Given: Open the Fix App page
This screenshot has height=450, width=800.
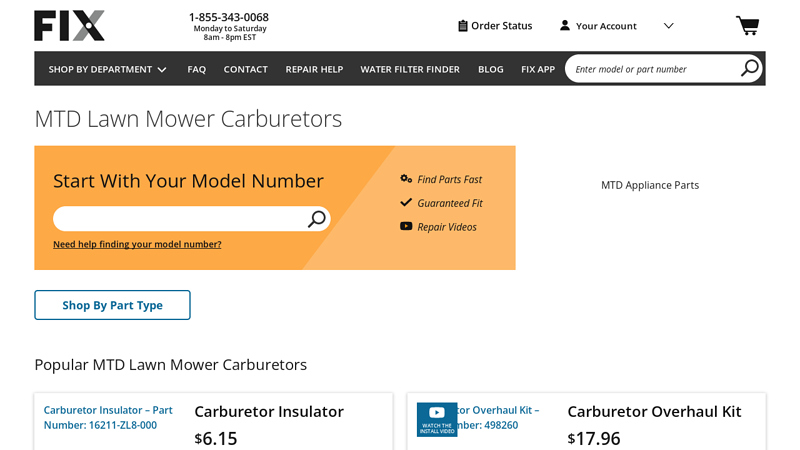Looking at the screenshot, I should pyautogui.click(x=538, y=69).
